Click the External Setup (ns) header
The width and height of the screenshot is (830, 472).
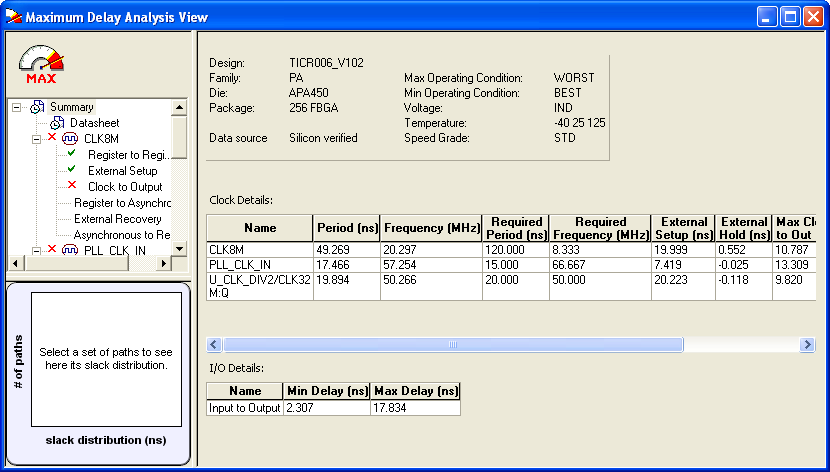click(683, 228)
